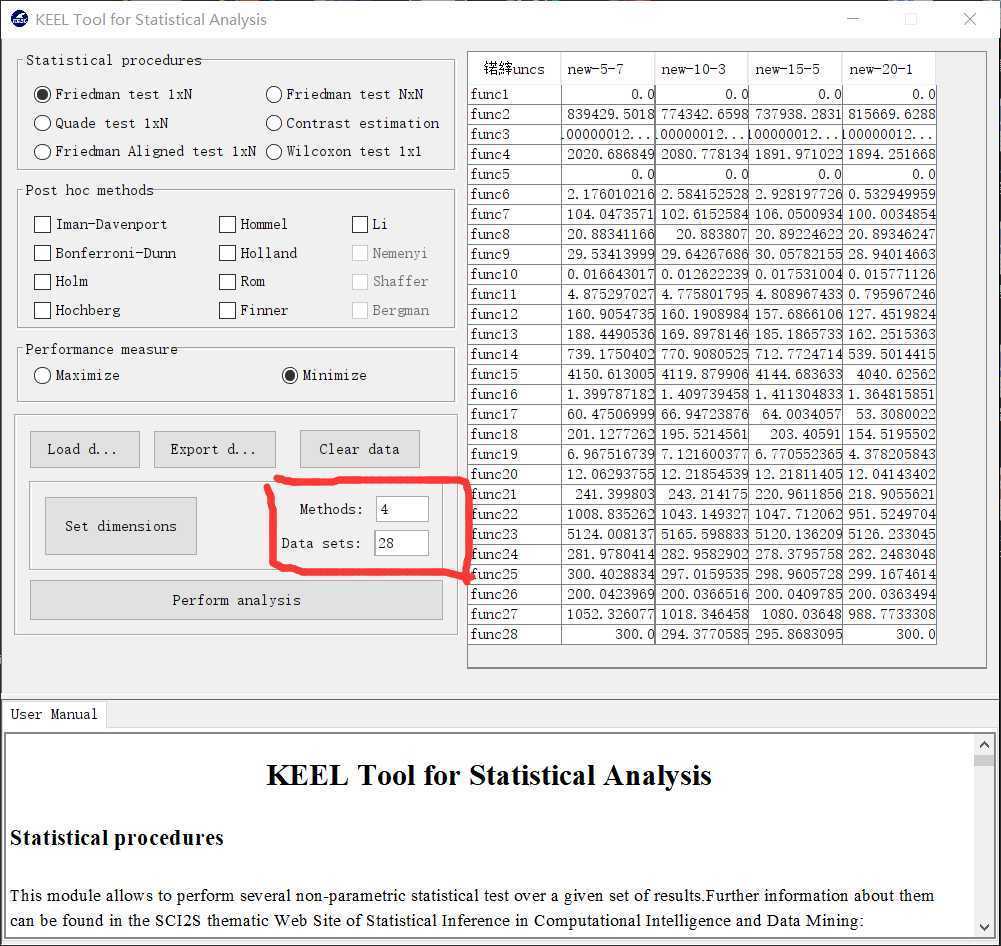
Task: Click the KEEL application icon in title bar
Action: pos(20,19)
